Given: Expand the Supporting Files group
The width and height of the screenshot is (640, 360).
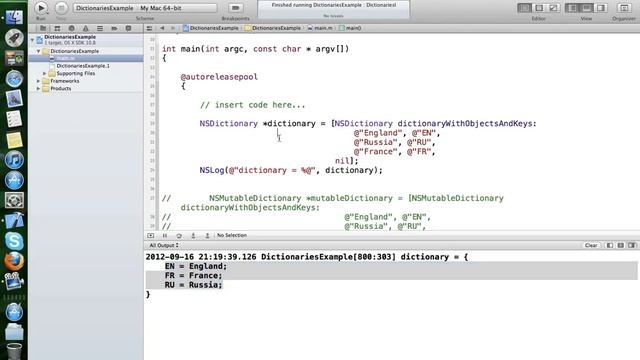Looking at the screenshot, I should pyautogui.click(x=44, y=73).
